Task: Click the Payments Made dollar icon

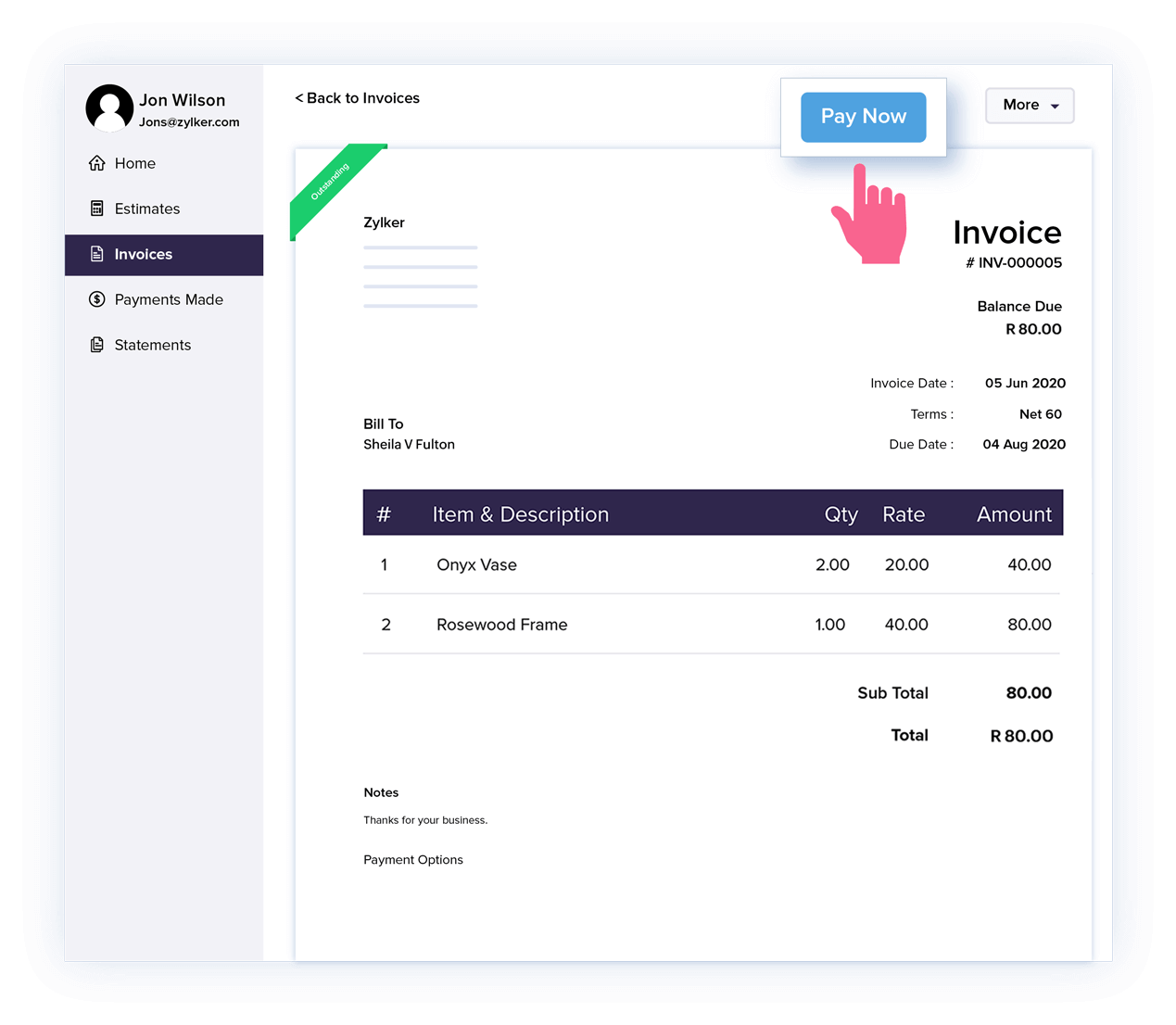Action: pos(96,299)
